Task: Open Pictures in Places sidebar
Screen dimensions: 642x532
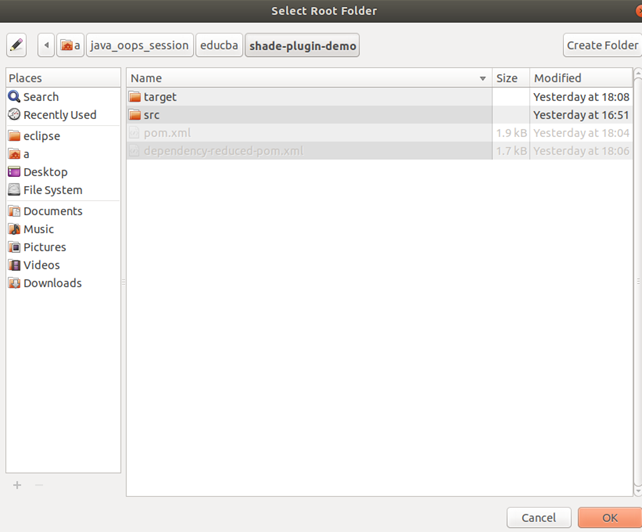Action: click(x=63, y=247)
